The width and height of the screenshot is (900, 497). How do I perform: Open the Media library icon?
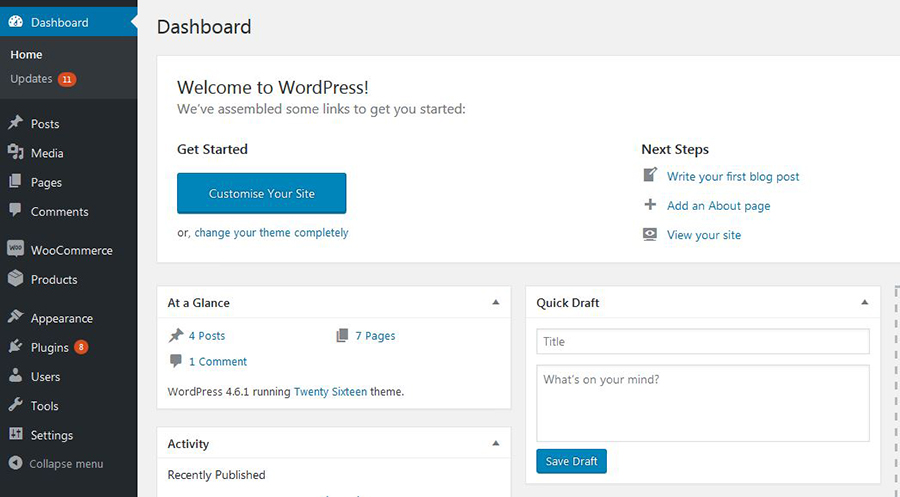point(15,152)
